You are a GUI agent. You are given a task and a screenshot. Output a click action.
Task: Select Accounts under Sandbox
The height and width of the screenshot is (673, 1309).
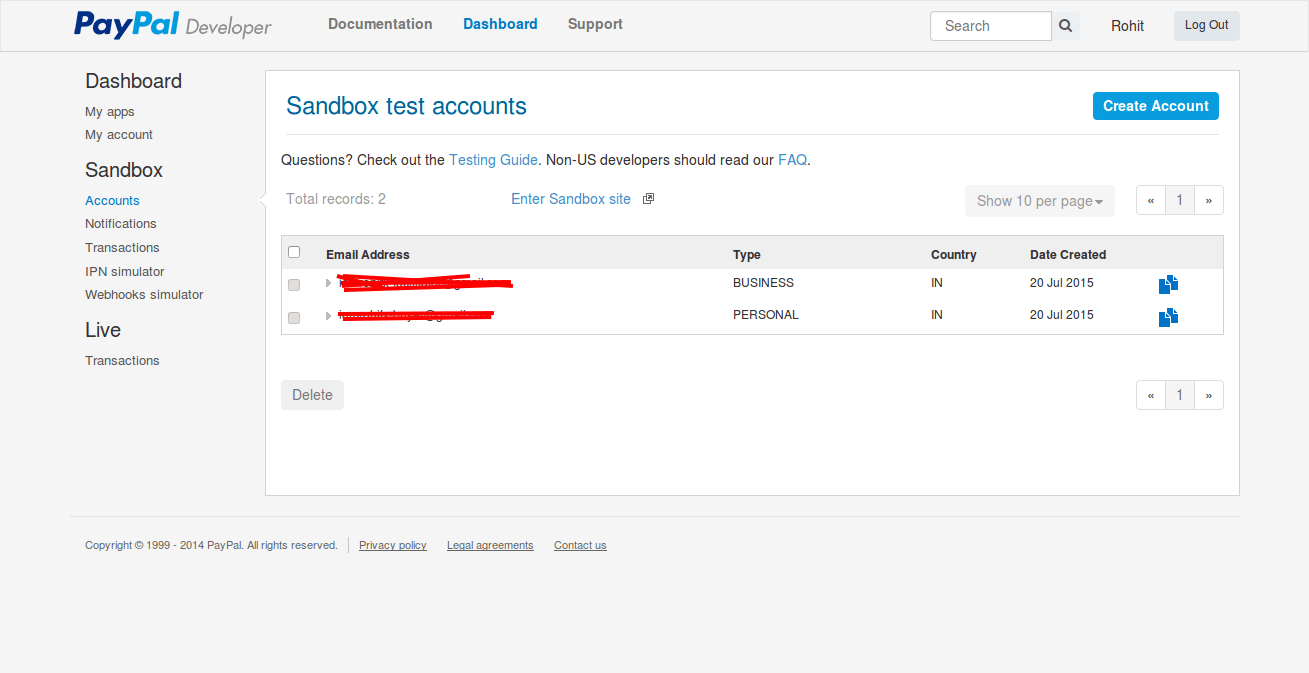(112, 201)
